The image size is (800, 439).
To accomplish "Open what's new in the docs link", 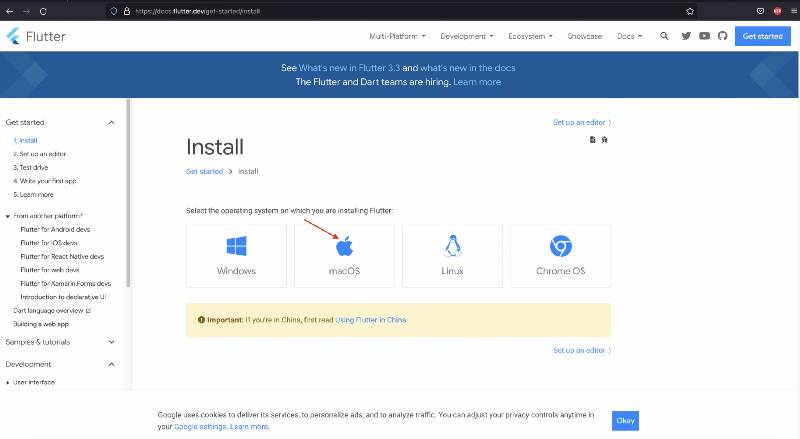I will [x=468, y=68].
